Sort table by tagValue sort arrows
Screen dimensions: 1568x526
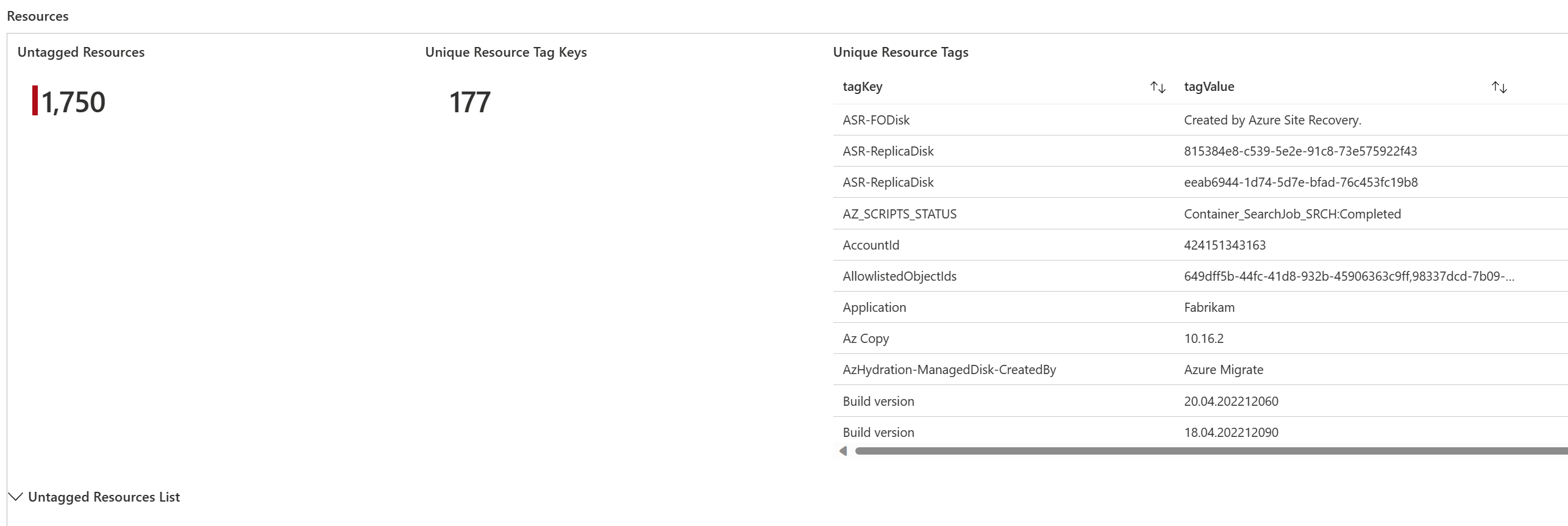pos(1499,87)
